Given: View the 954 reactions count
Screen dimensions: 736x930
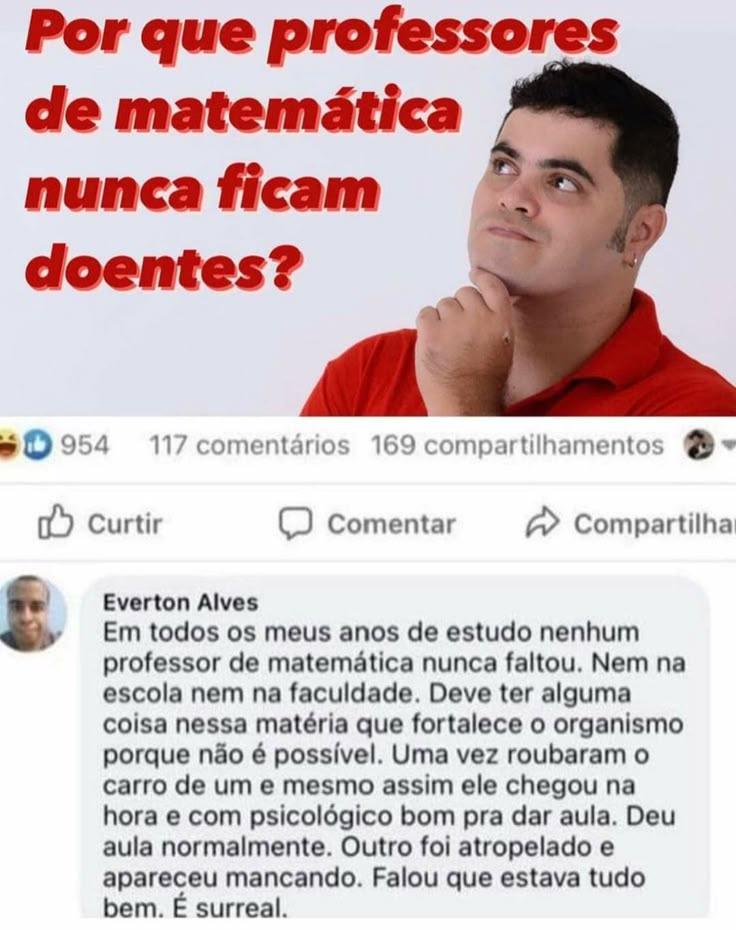Looking at the screenshot, I should pyautogui.click(x=85, y=445).
